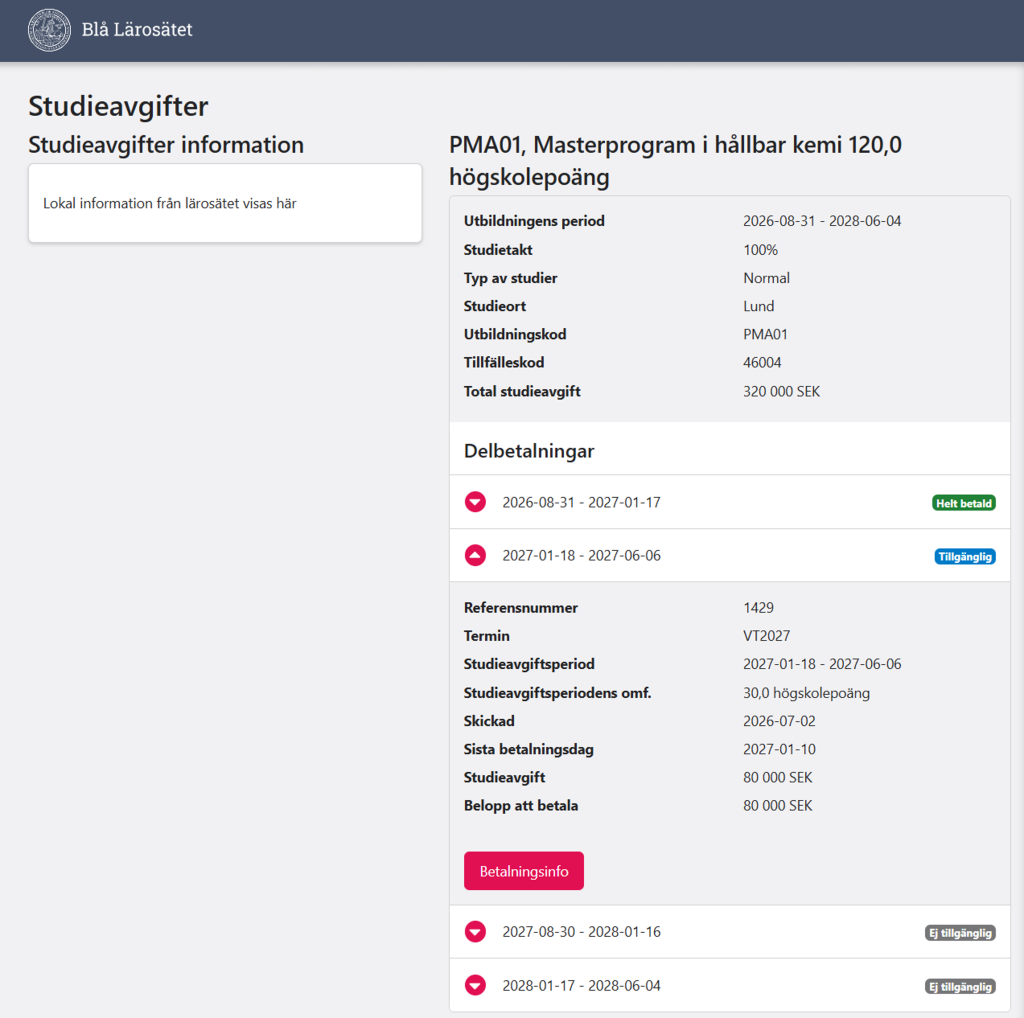Click the value 30,0 högskolepoäng
This screenshot has width=1024, height=1018.
coord(806,693)
